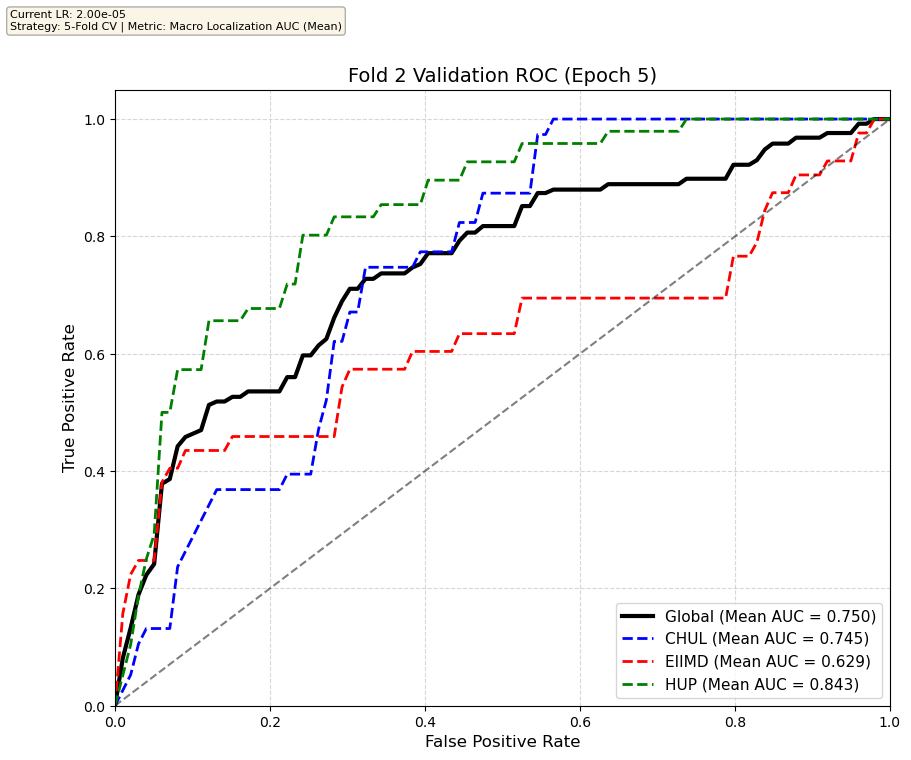
Task: Click the 0.4 tick label on x-axis
Action: pos(425,721)
